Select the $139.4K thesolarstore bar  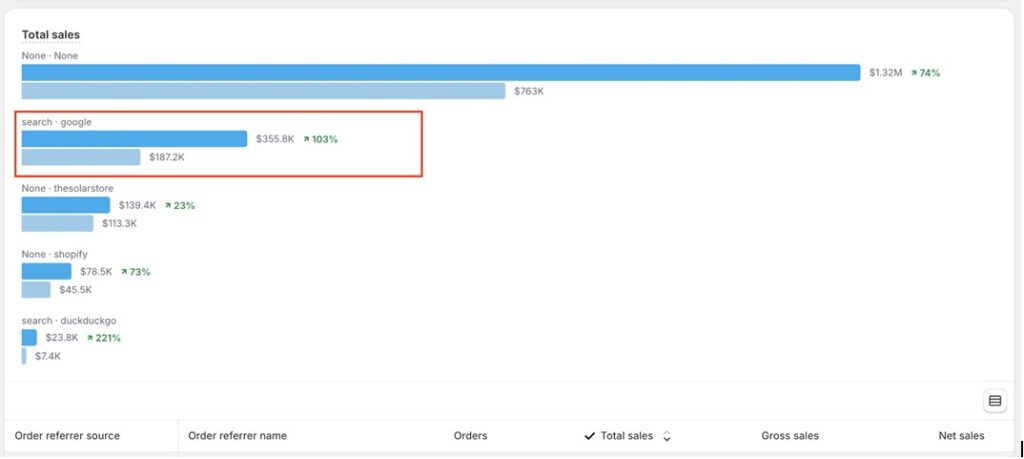coord(66,205)
